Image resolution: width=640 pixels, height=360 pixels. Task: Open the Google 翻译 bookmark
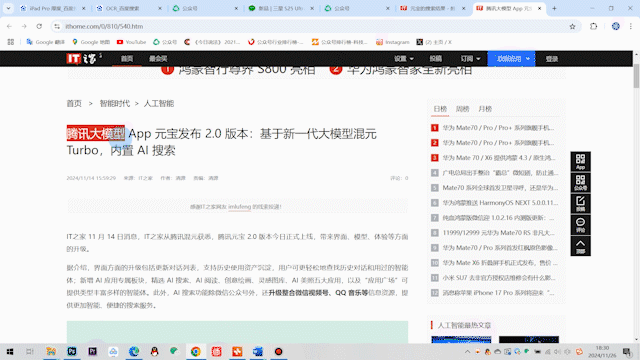45,42
